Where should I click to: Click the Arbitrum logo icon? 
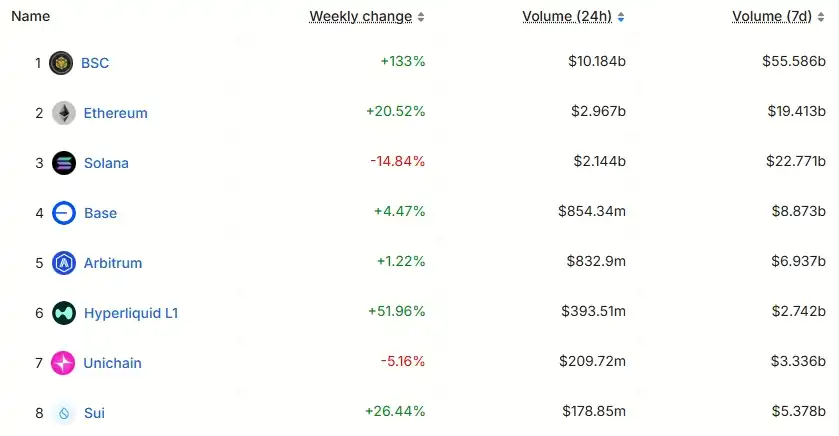tap(64, 263)
